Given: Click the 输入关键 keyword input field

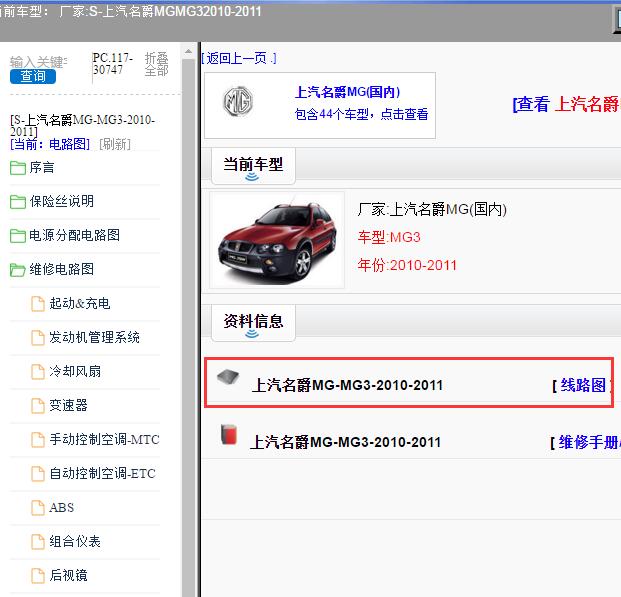Looking at the screenshot, I should [38, 62].
